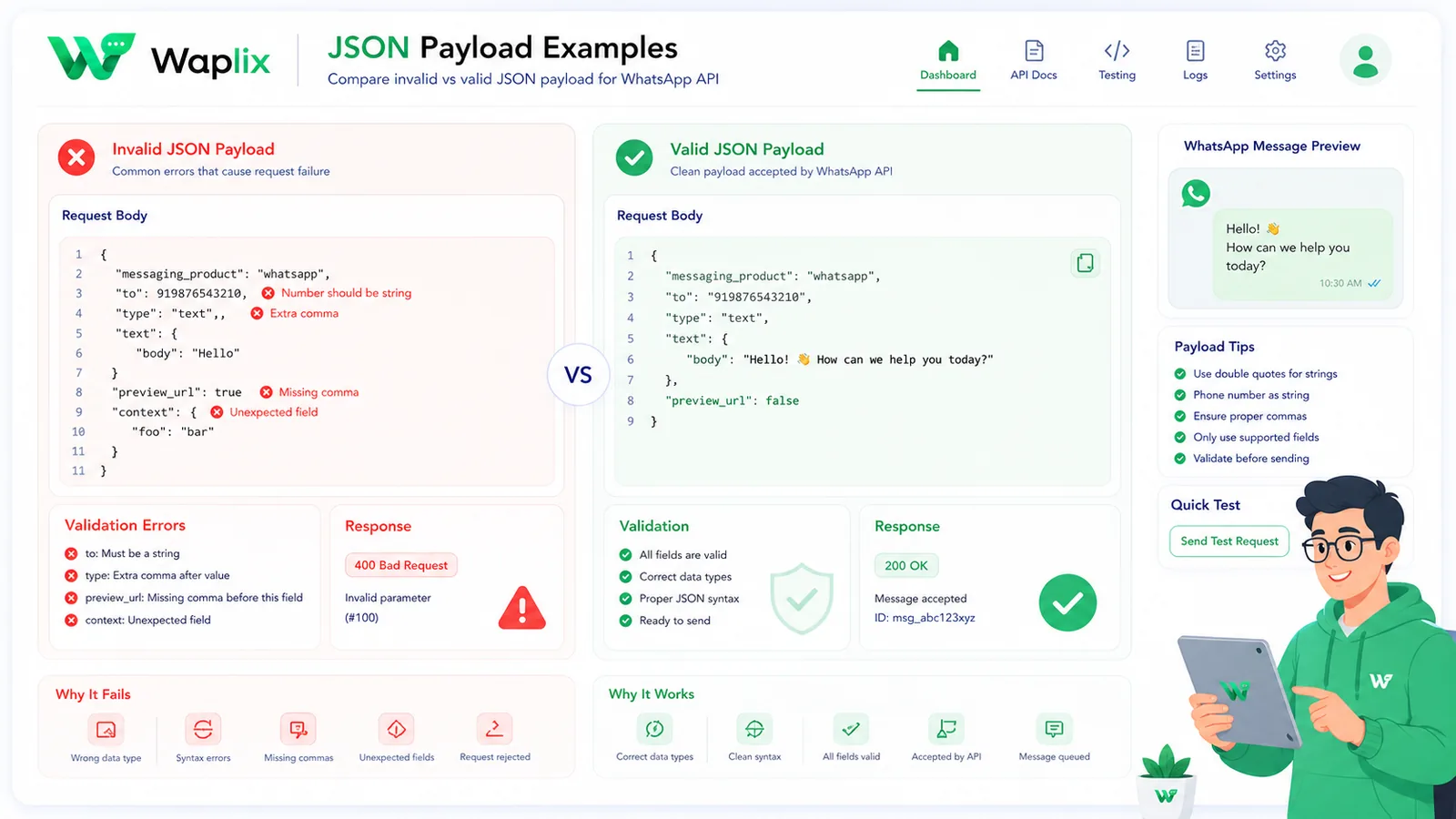
Task: Click the 'to: Must be a string' error icon
Action: (71, 553)
